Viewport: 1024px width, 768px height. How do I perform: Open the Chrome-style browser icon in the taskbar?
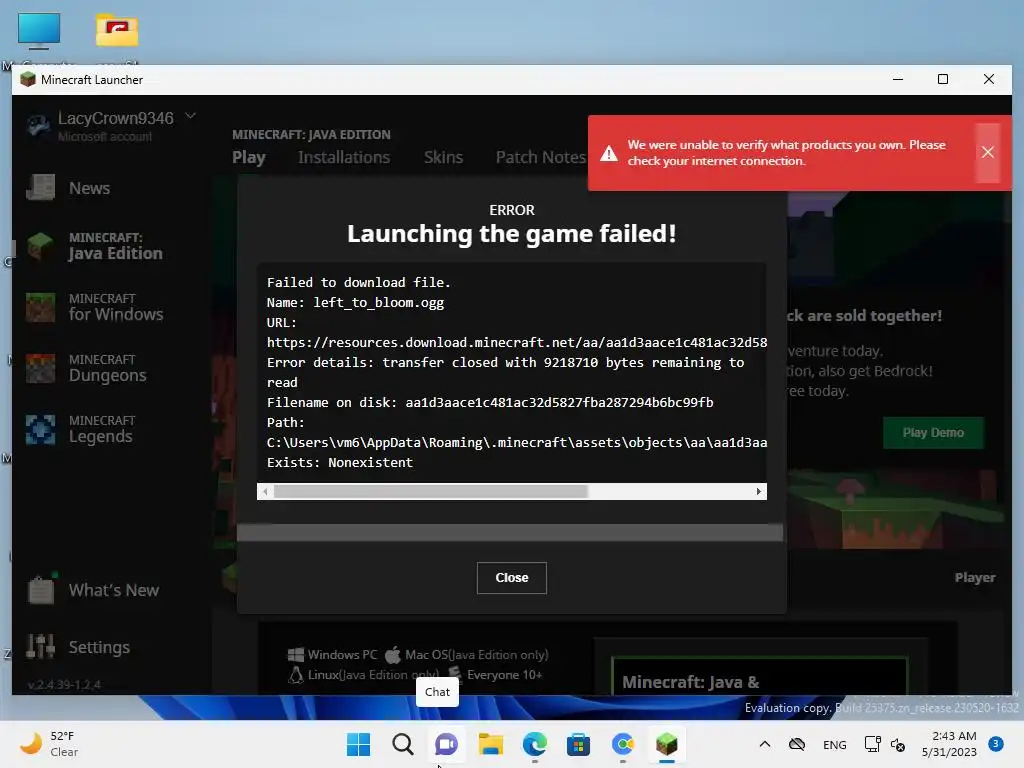tap(623, 744)
